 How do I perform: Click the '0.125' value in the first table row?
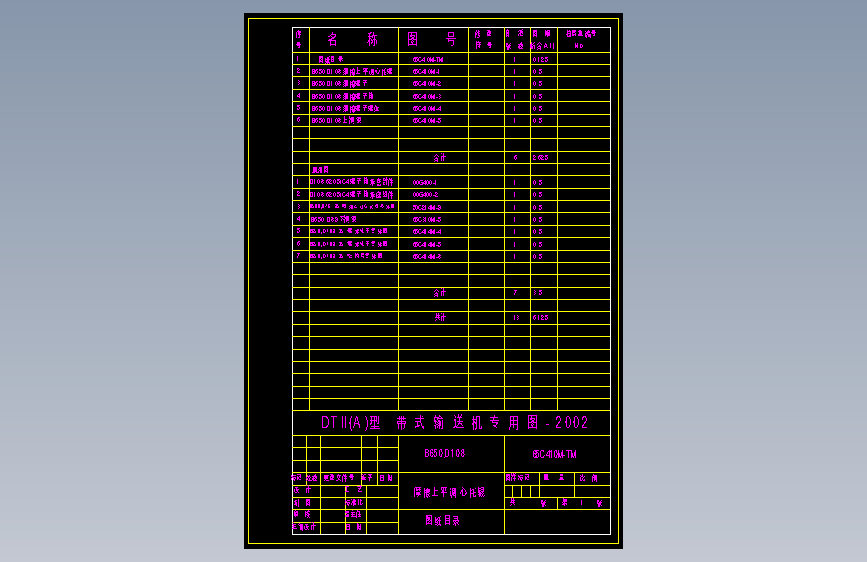[540, 59]
